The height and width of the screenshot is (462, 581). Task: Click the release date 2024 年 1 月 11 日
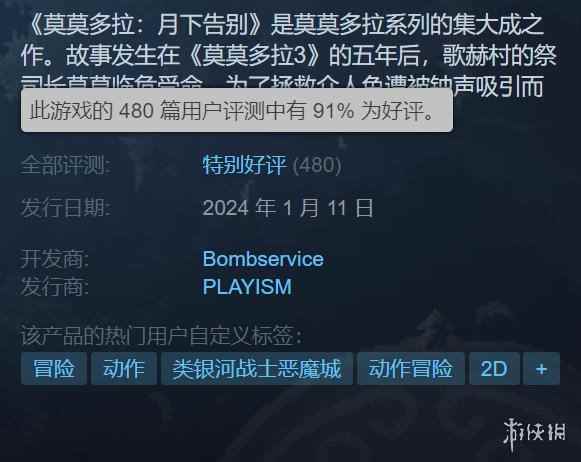click(x=288, y=208)
